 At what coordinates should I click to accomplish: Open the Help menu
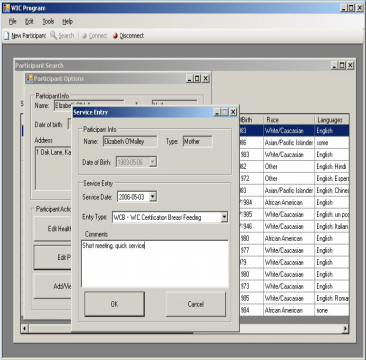(x=67, y=22)
